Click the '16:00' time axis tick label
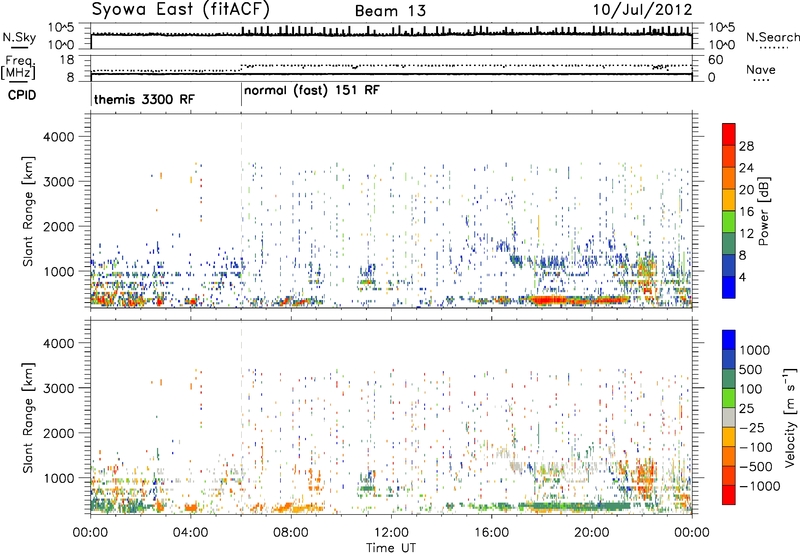800x554 pixels. point(491,533)
